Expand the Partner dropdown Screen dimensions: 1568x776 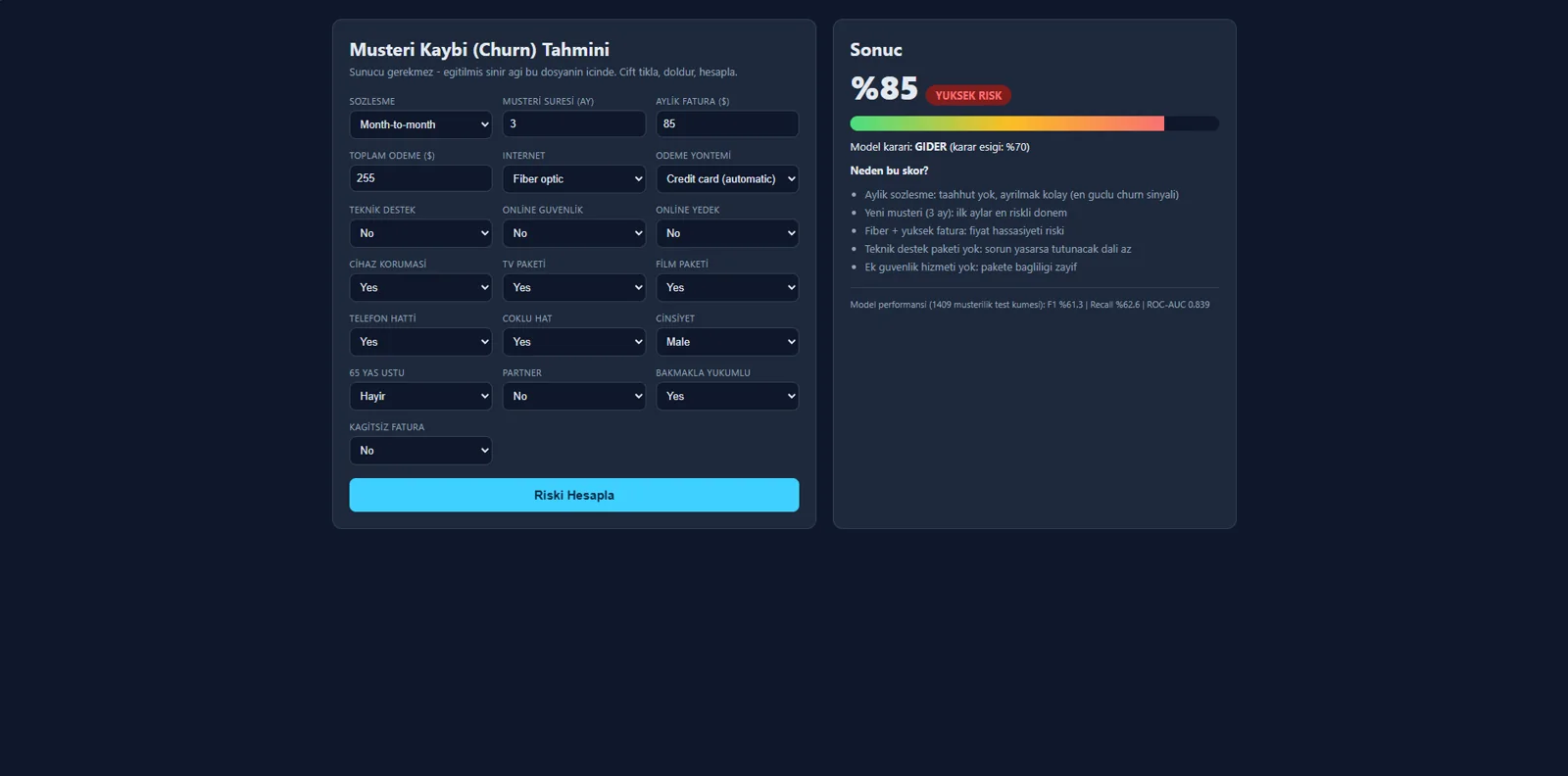(x=573, y=396)
